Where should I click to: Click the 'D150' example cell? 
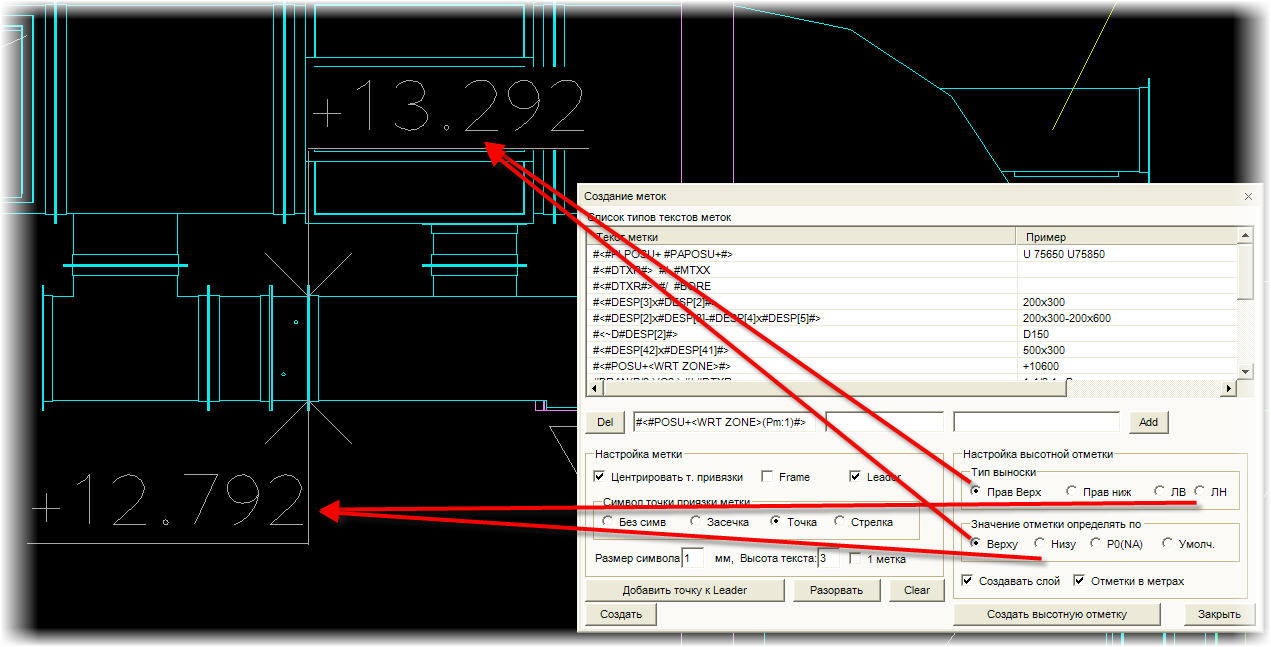1127,334
